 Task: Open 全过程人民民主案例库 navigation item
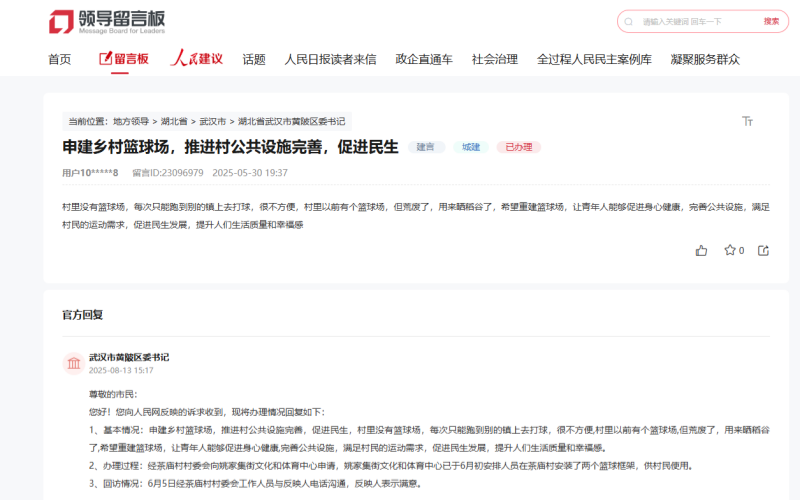click(594, 60)
